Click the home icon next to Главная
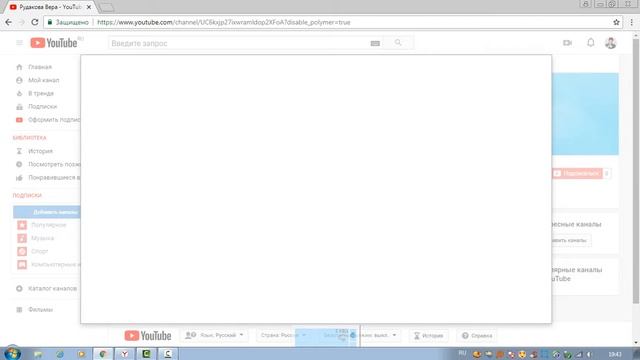Viewport: 640px width, 360px height. [19, 67]
